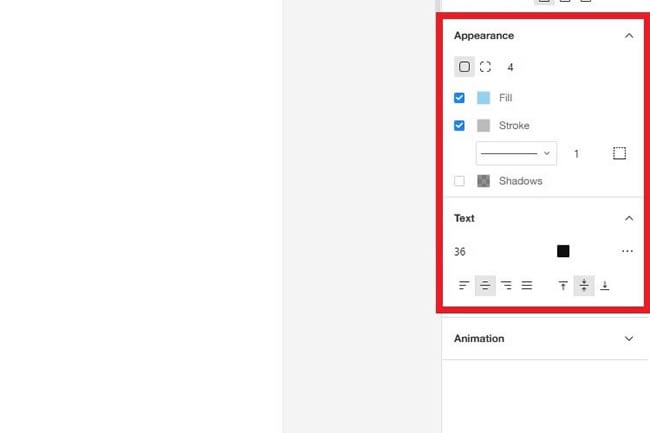
Task: Click the font size value 36
Action: pos(460,252)
